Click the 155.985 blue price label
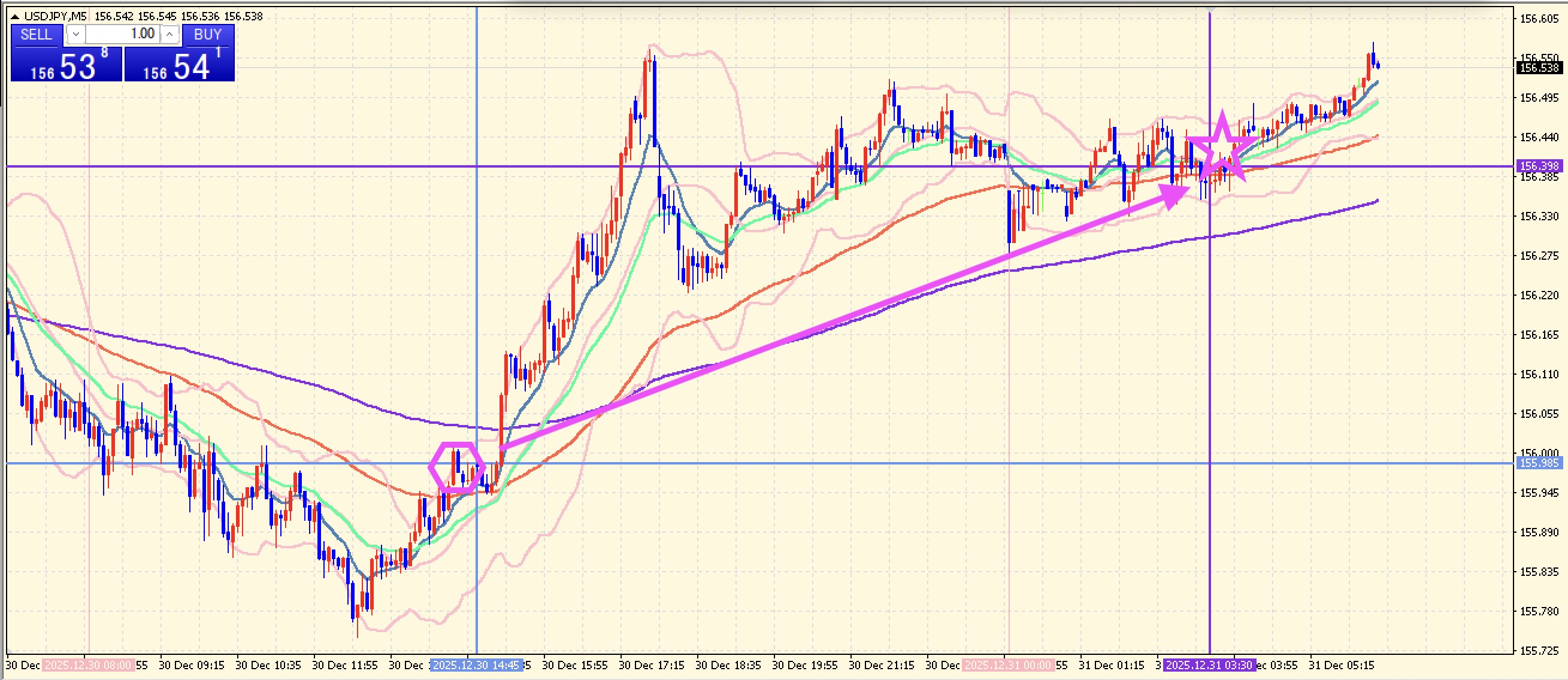 (x=1539, y=463)
